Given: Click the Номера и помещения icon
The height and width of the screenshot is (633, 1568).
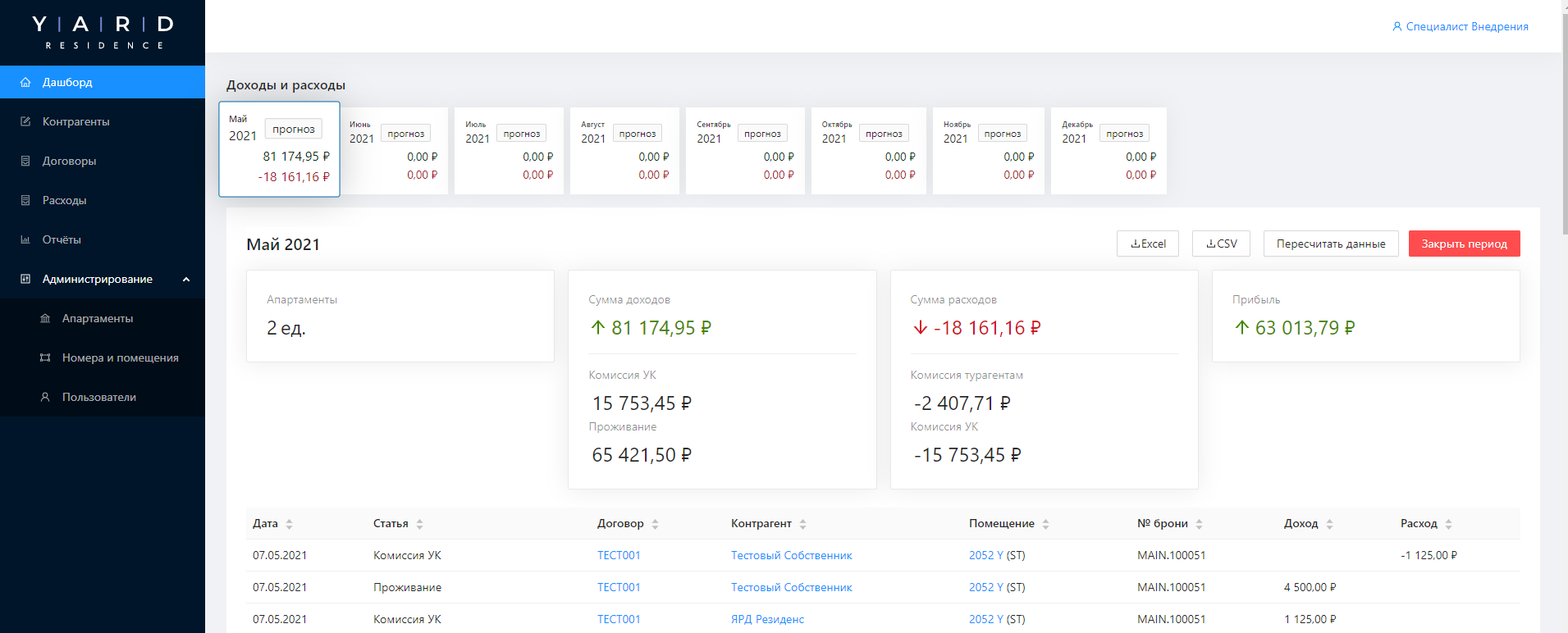Looking at the screenshot, I should point(45,357).
